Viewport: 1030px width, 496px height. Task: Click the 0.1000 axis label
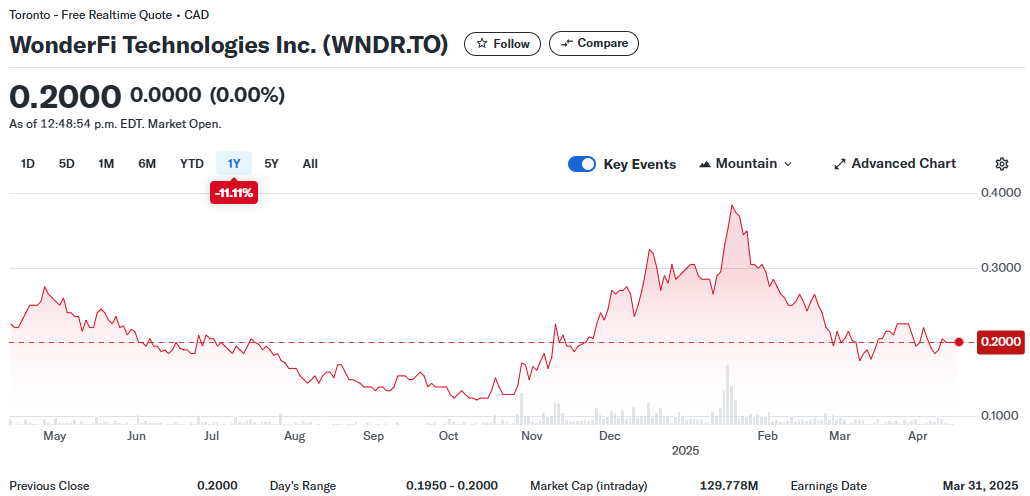pyautogui.click(x=998, y=416)
